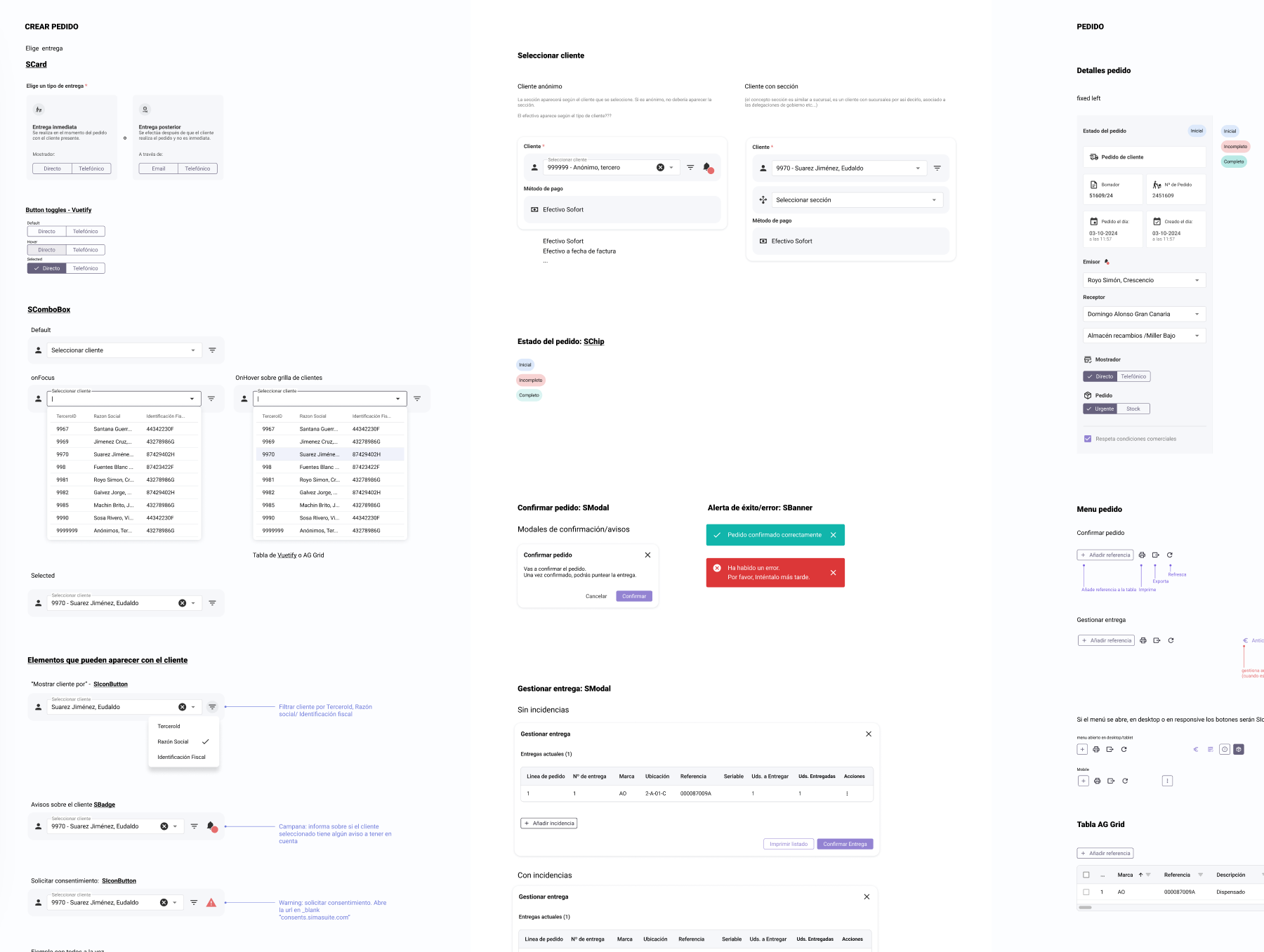
Task: Uncheck Respeta condiciones comerciales
Action: pos(1086,438)
